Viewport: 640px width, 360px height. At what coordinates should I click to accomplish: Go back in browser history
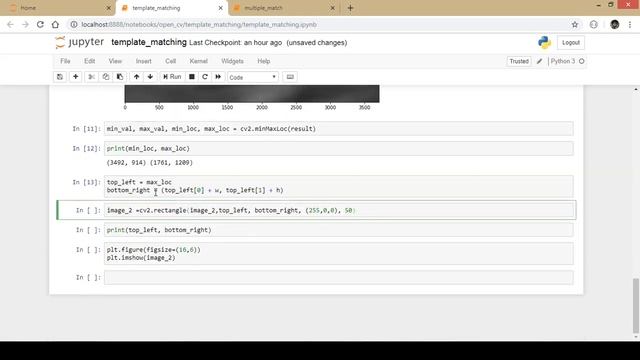10,24
